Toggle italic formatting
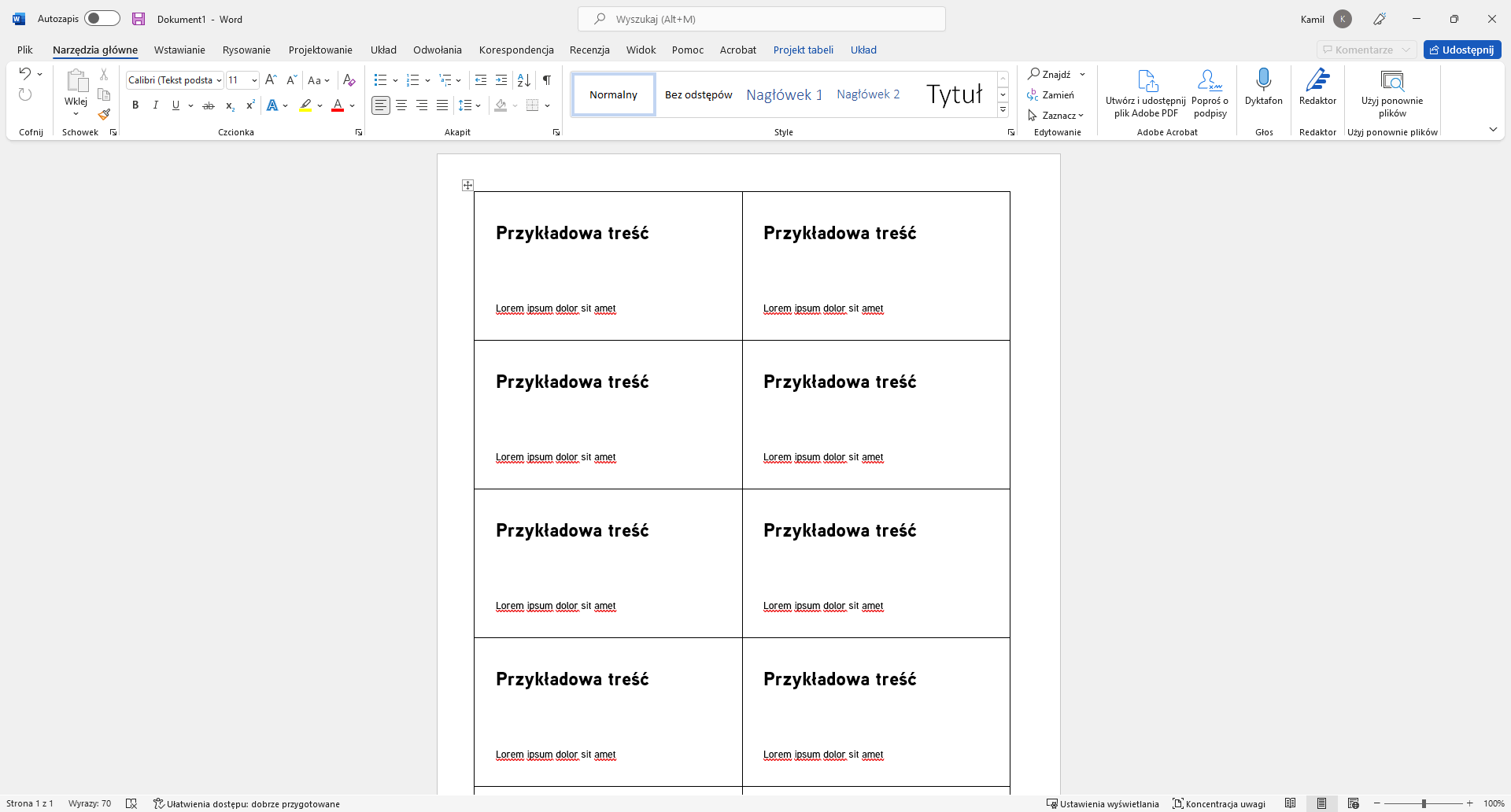Screen dimensions: 1511x812 pyautogui.click(x=156, y=105)
